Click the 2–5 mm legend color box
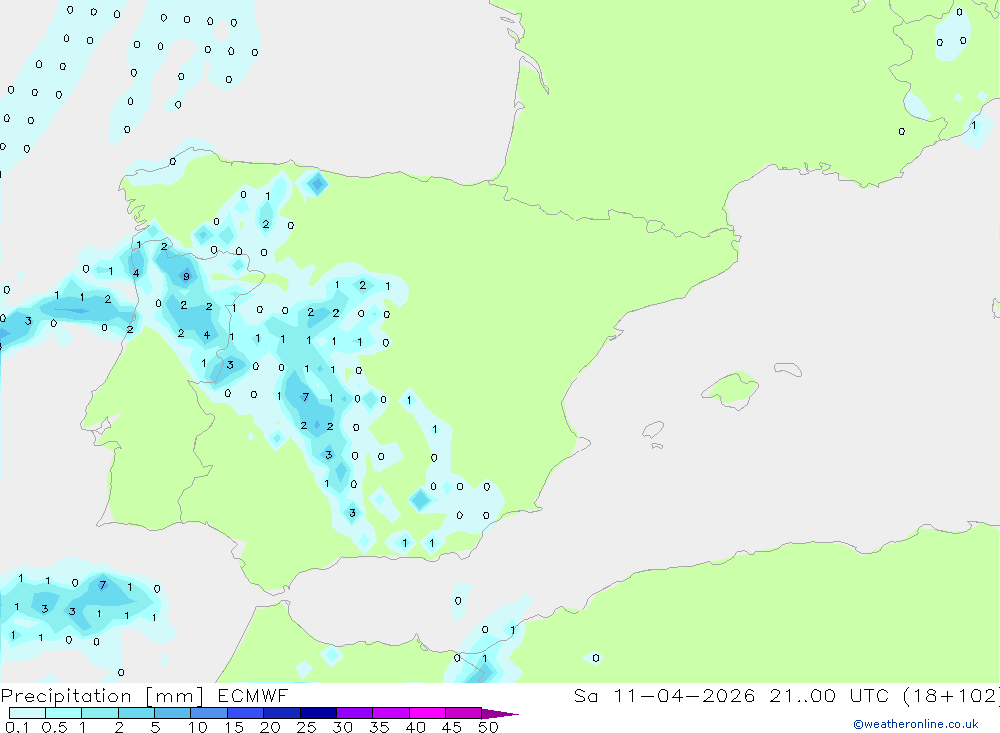The width and height of the screenshot is (1000, 733). click(136, 713)
